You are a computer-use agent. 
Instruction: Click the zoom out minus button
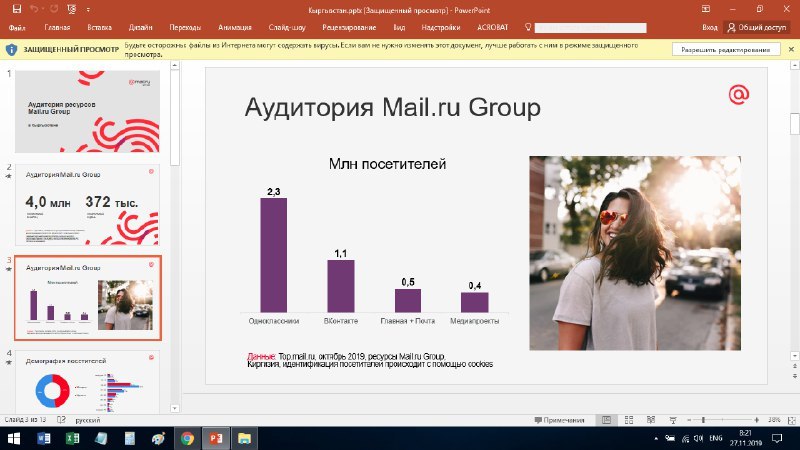coord(689,420)
